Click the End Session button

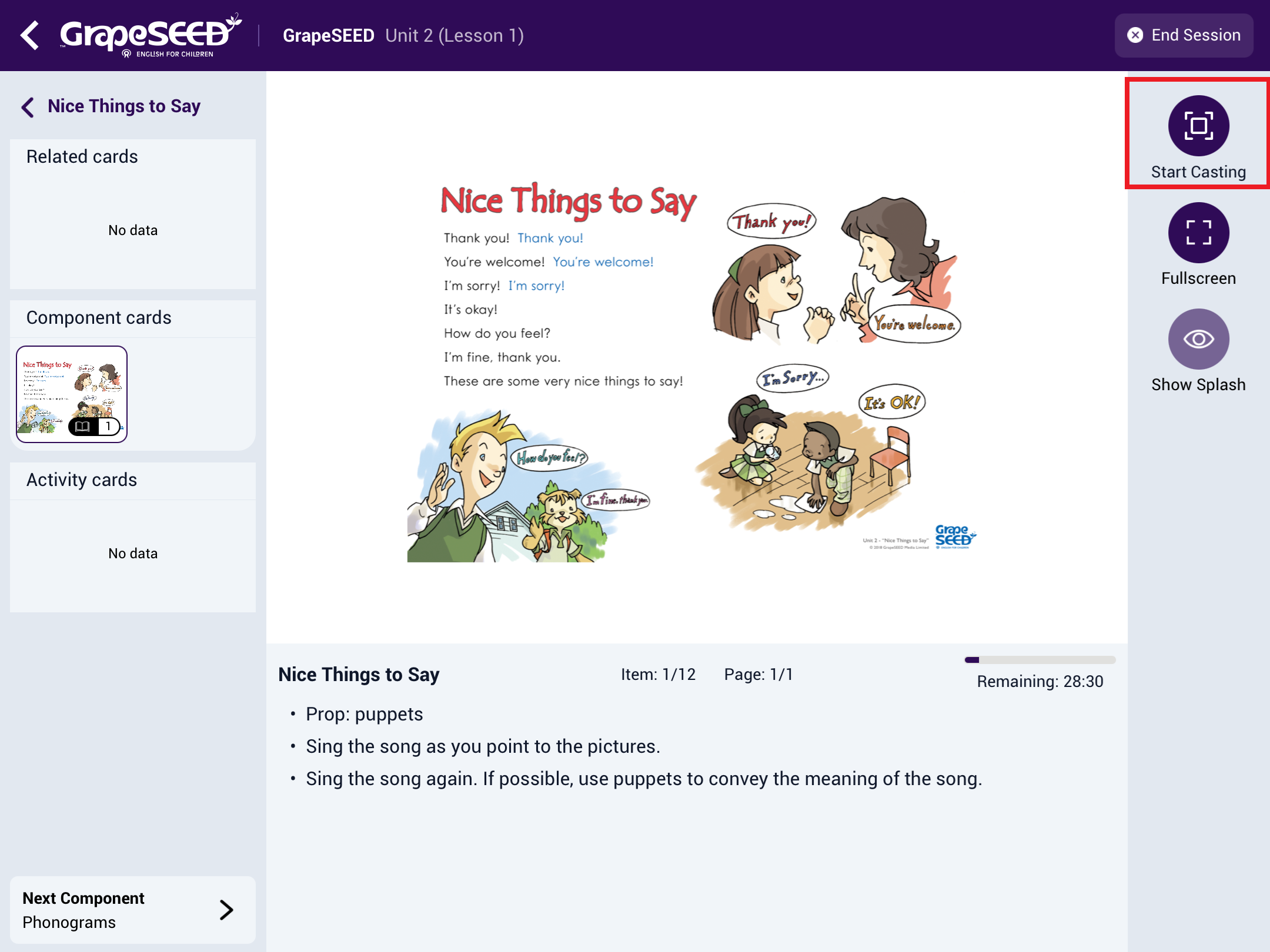(1184, 35)
